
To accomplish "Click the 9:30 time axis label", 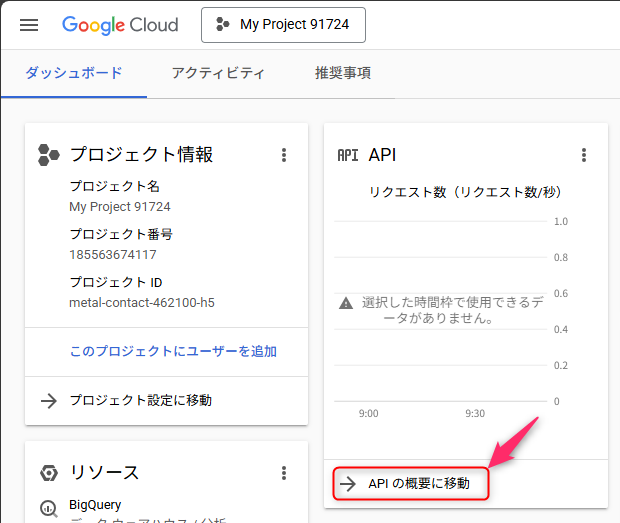I will point(475,413).
